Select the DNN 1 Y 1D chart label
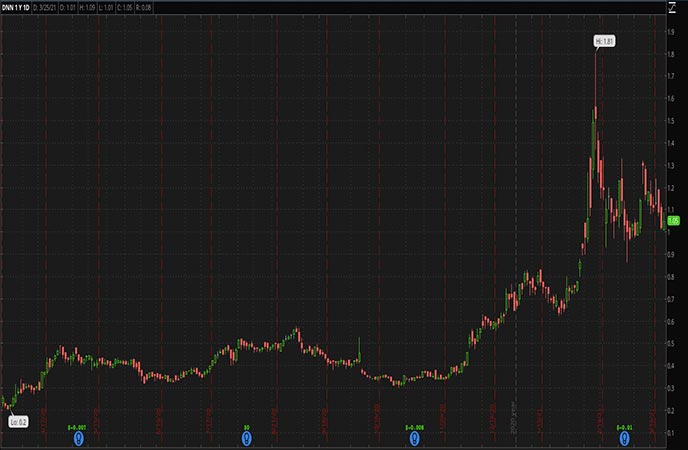The image size is (688, 450). [16, 8]
